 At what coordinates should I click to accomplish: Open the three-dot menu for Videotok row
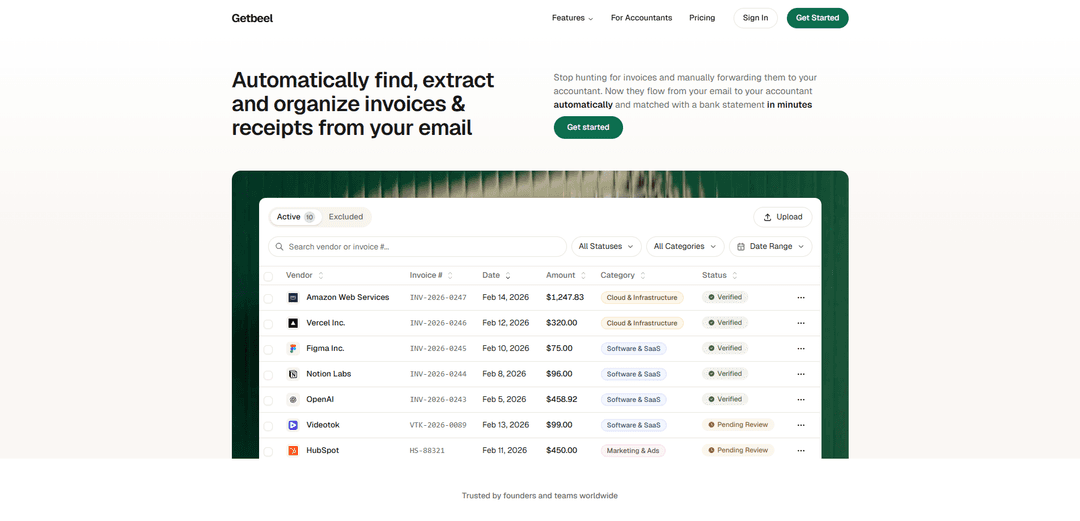pos(800,425)
